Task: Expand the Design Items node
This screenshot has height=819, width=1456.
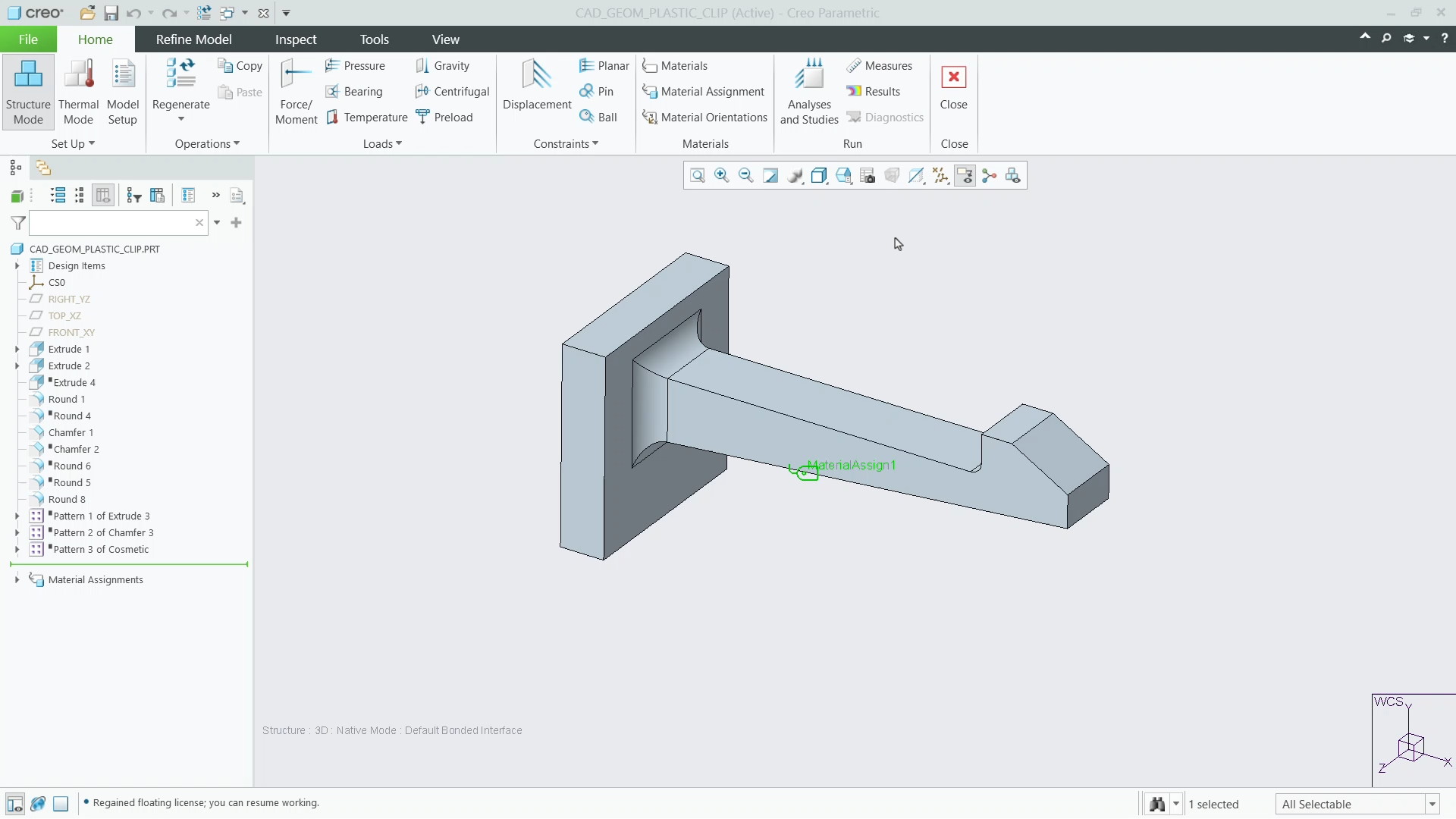Action: point(17,266)
